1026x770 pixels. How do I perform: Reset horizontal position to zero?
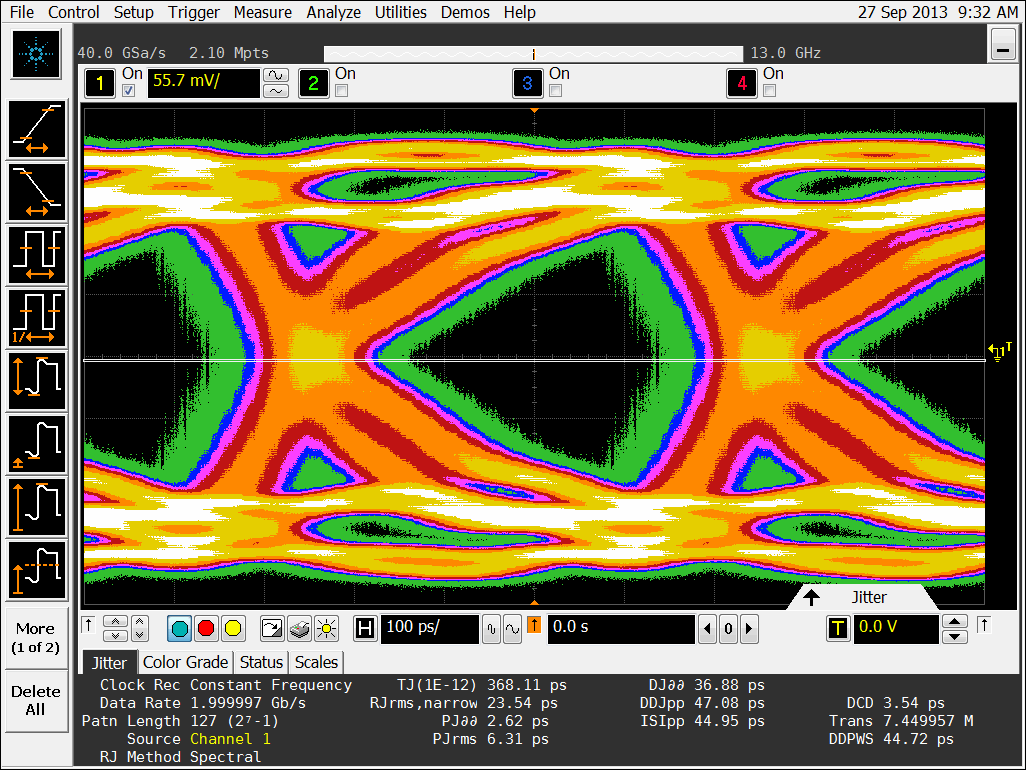coord(728,629)
